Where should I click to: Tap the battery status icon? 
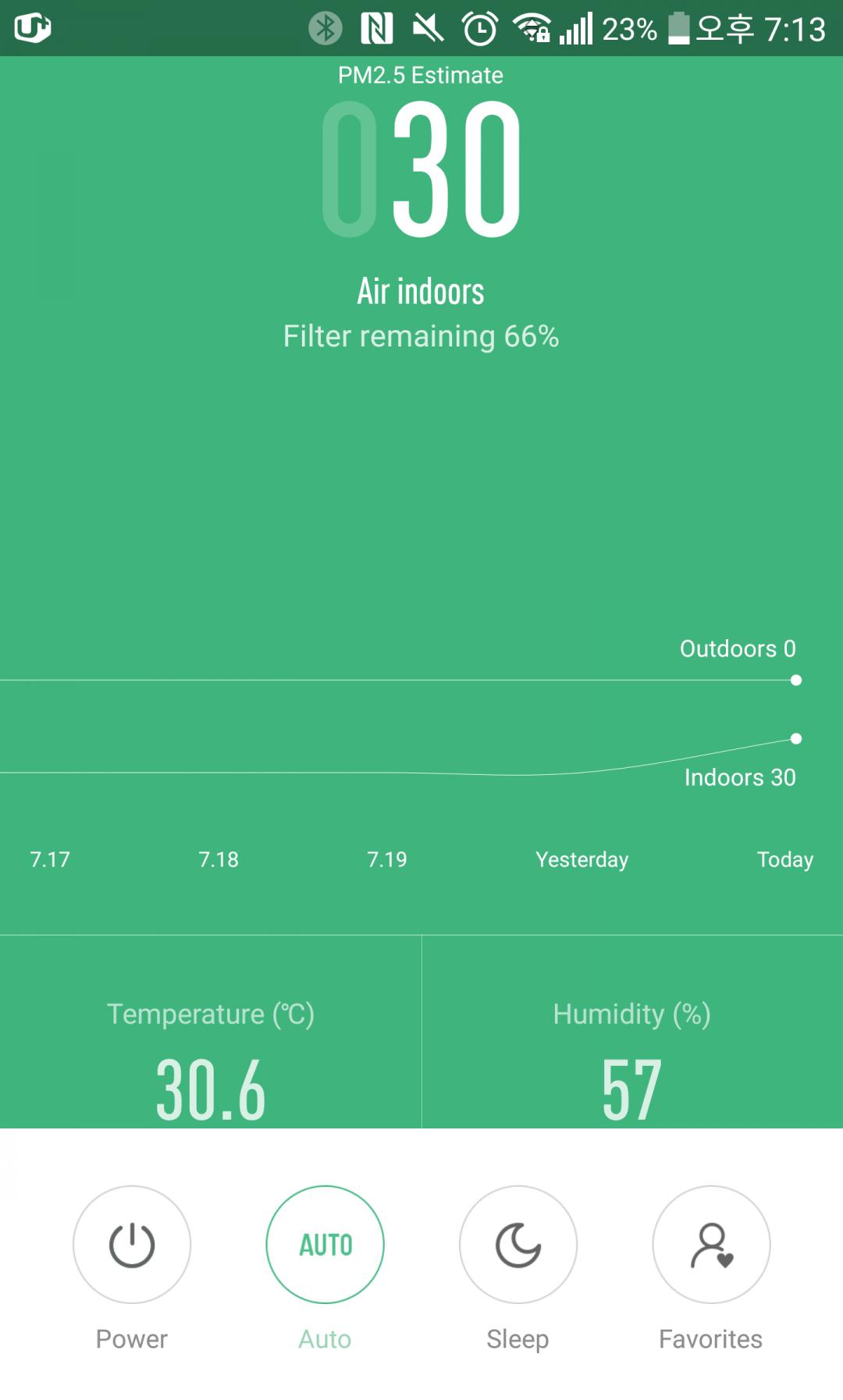pos(678,29)
